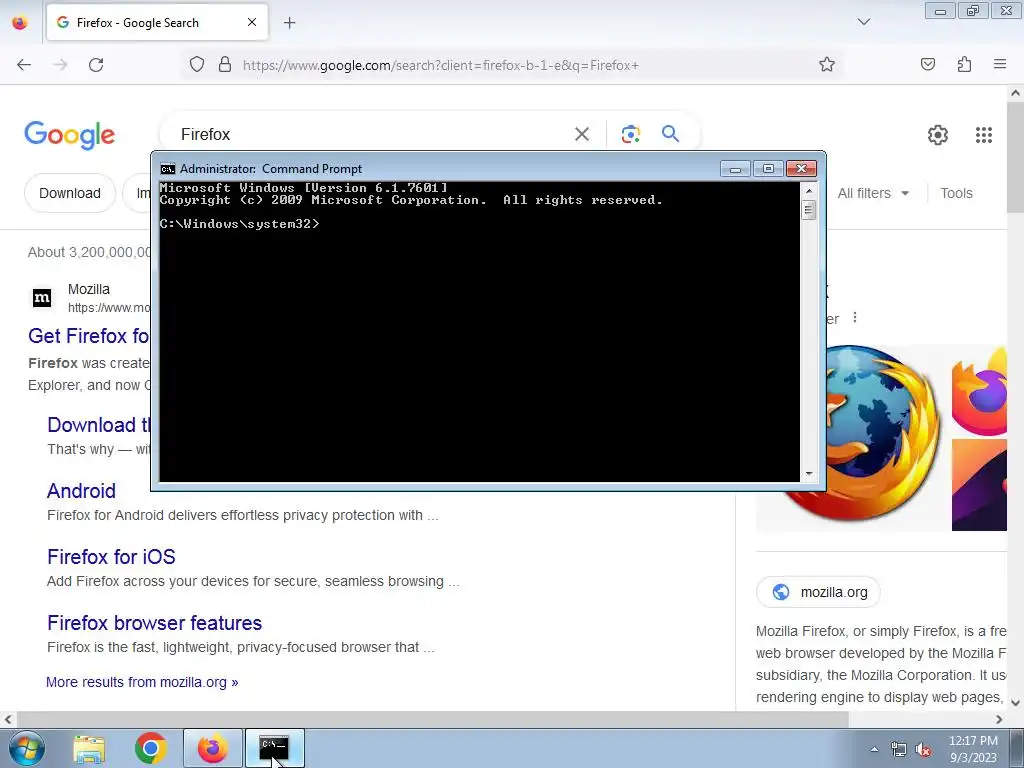The width and height of the screenshot is (1024, 768).
Task: Select the Download filter chip
Action: [70, 193]
